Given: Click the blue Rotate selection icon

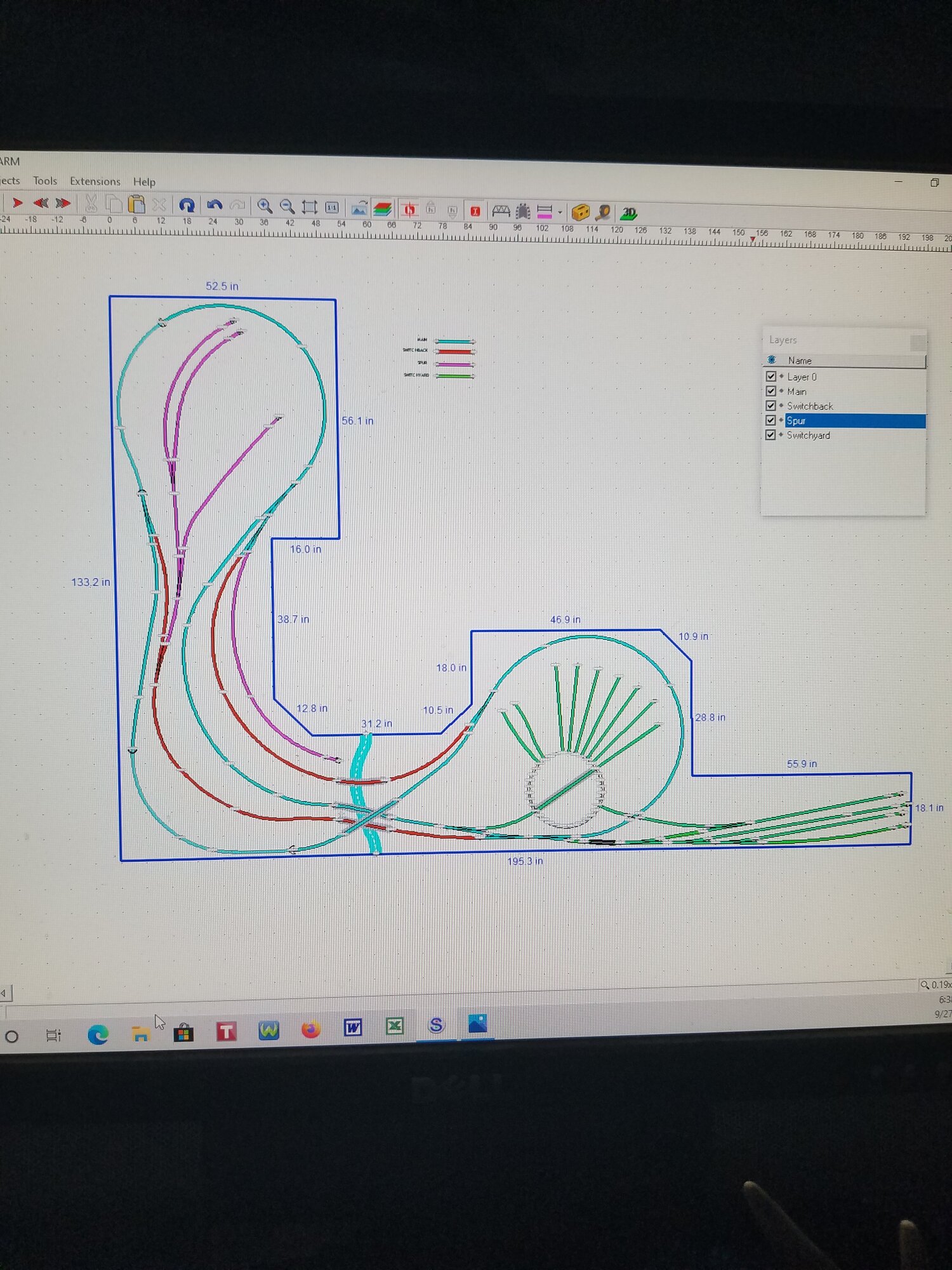Looking at the screenshot, I should point(187,204).
